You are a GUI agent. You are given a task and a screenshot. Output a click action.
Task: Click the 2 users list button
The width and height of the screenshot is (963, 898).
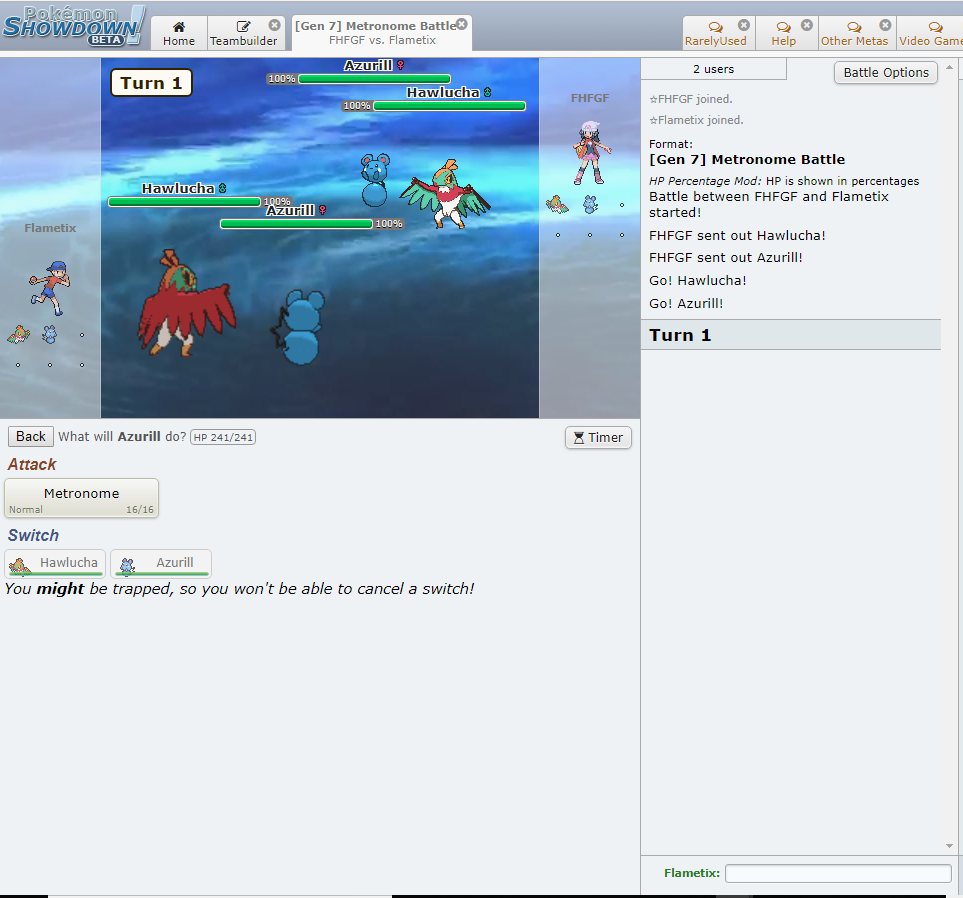pyautogui.click(x=713, y=69)
